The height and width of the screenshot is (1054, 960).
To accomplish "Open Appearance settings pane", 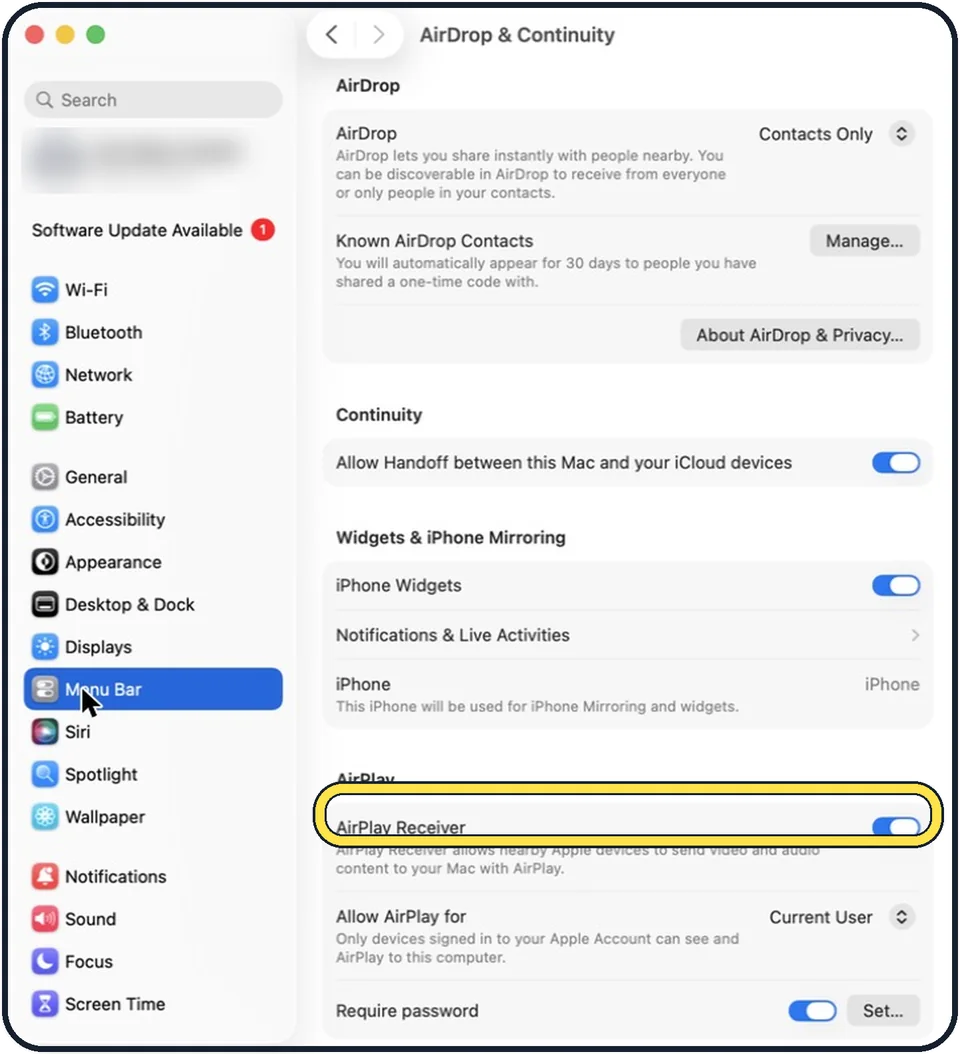I will [153, 562].
